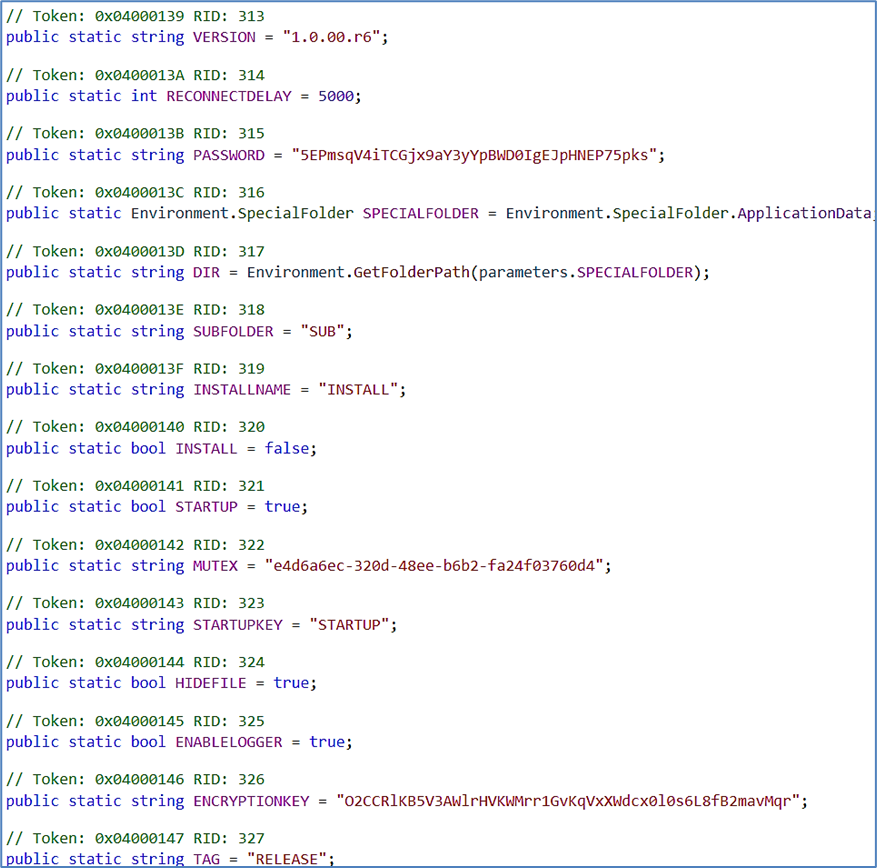This screenshot has width=877, height=868.
Task: Click parameters.SPECIALFOLDER argument reference
Action: [x=586, y=272]
